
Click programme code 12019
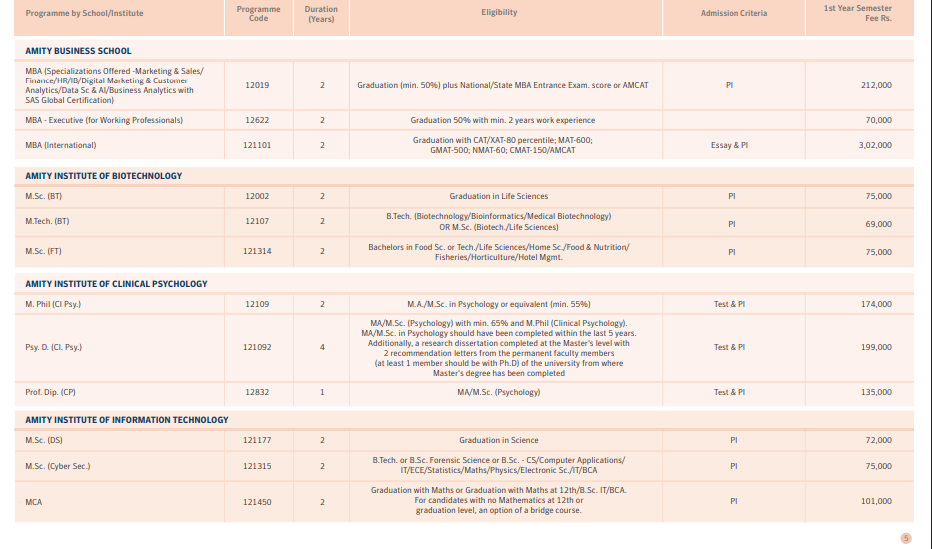pos(257,86)
